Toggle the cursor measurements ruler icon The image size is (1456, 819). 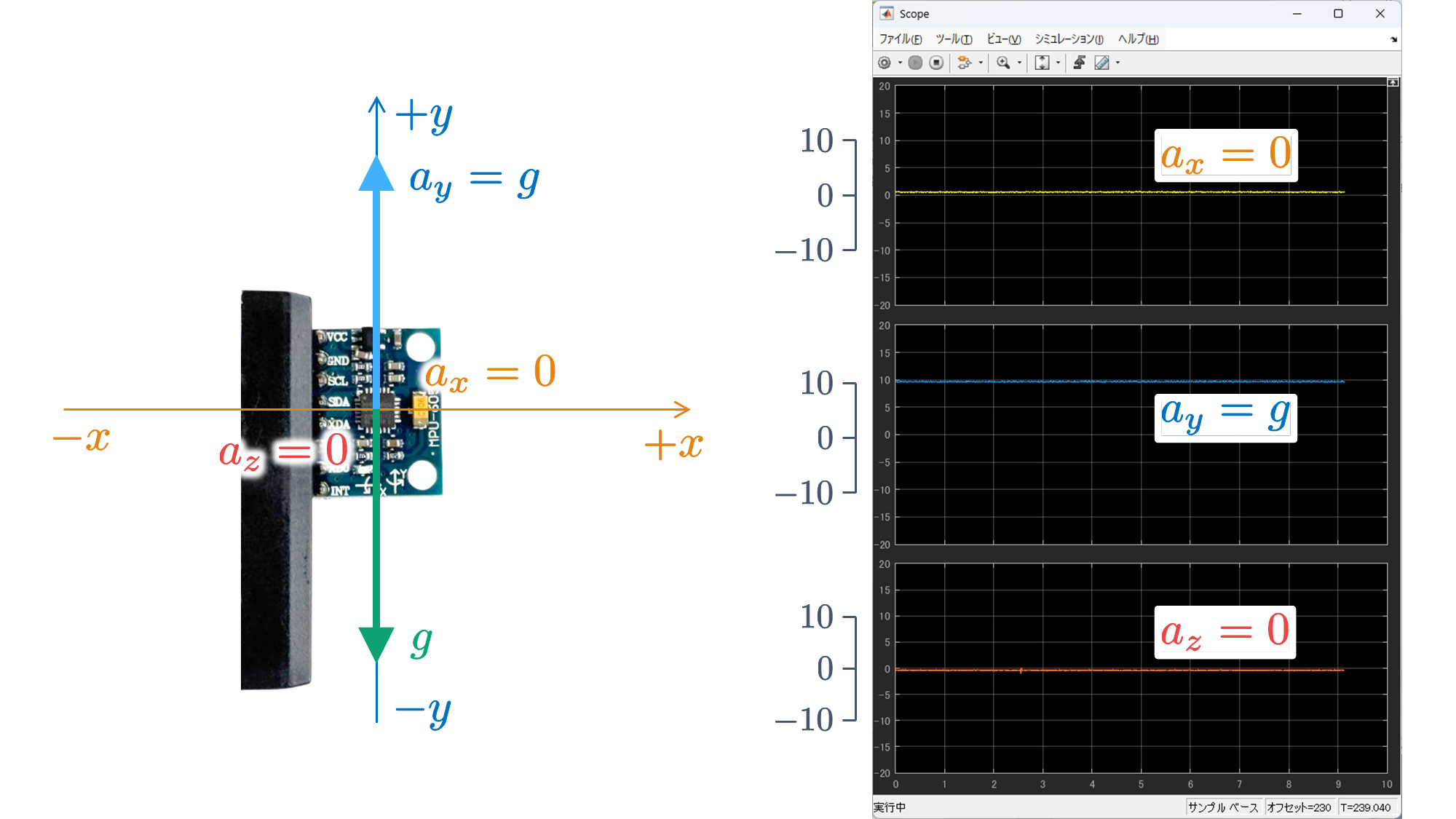(x=1102, y=63)
